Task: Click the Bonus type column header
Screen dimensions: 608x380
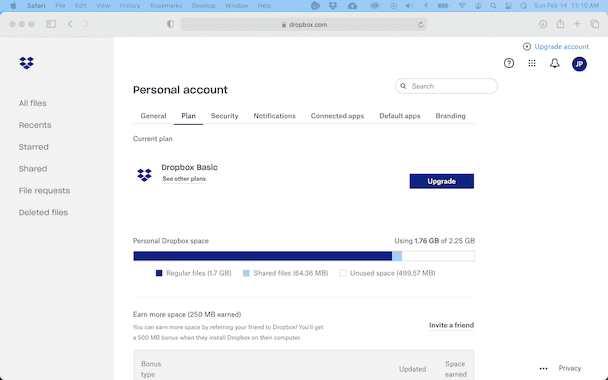Action: pos(151,369)
